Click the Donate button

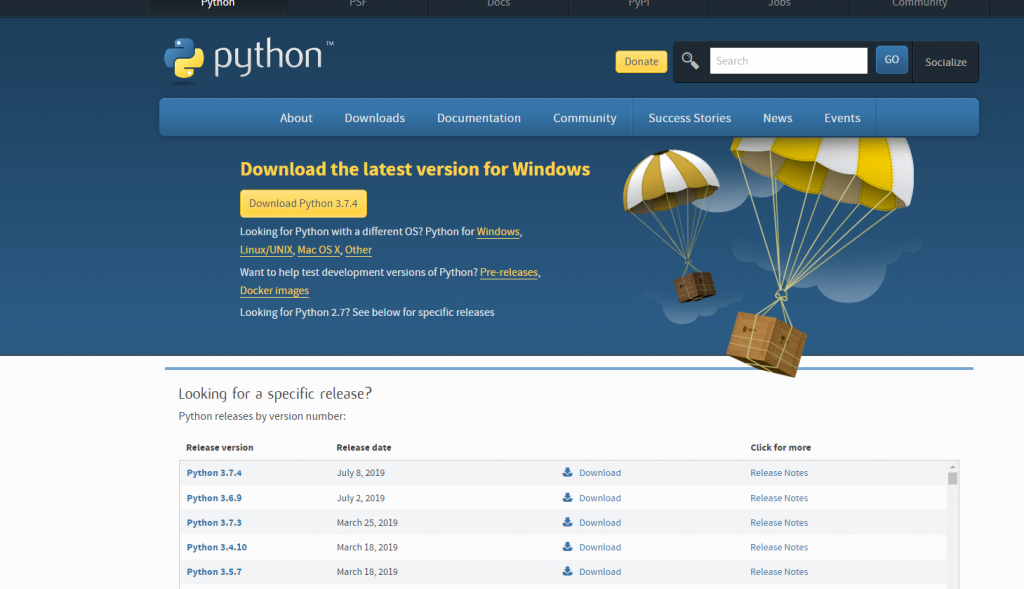point(641,61)
